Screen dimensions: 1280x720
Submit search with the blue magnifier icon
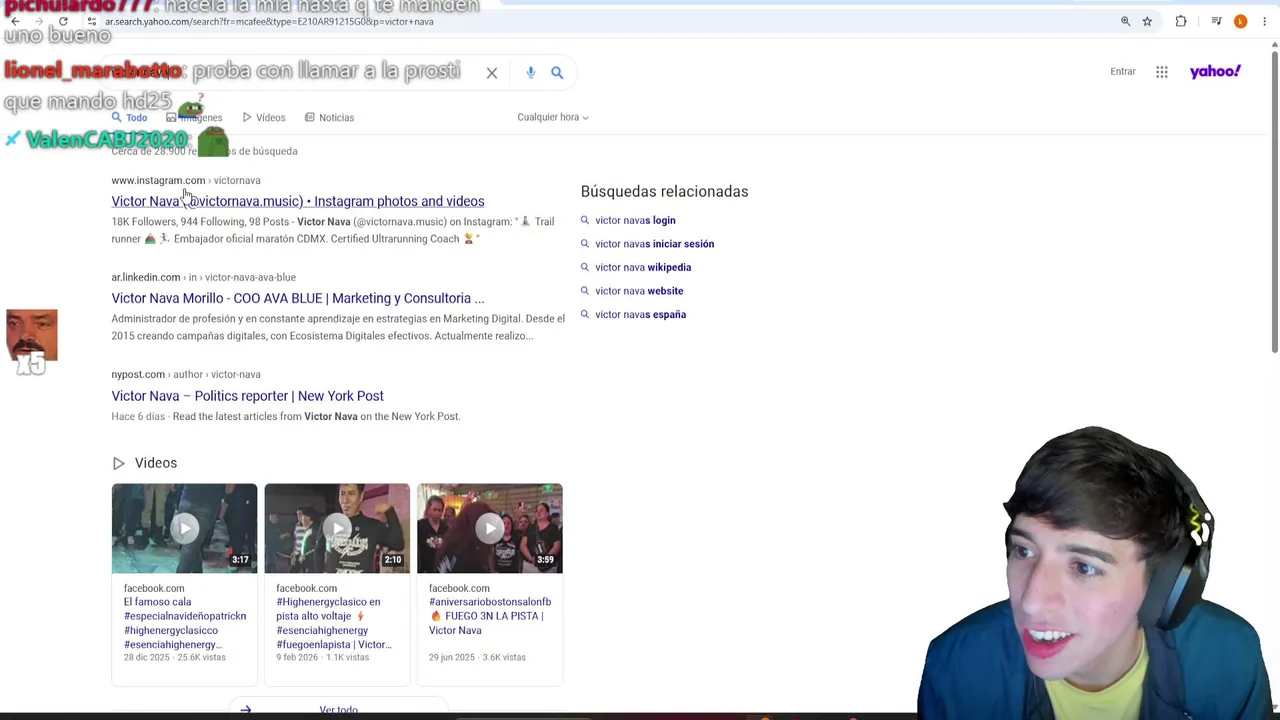point(557,72)
